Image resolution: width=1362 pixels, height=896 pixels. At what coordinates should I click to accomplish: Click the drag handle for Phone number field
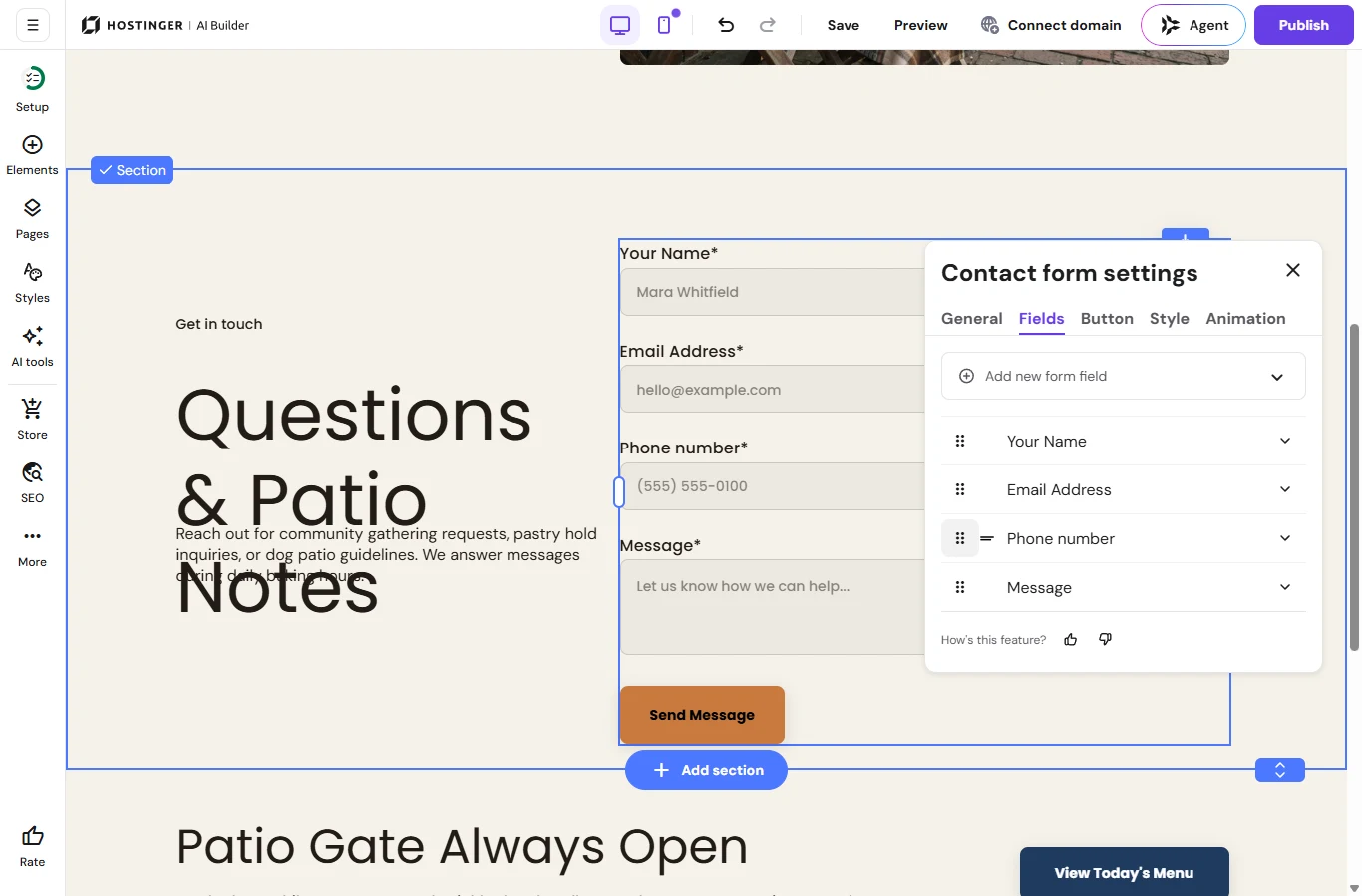[x=960, y=538]
